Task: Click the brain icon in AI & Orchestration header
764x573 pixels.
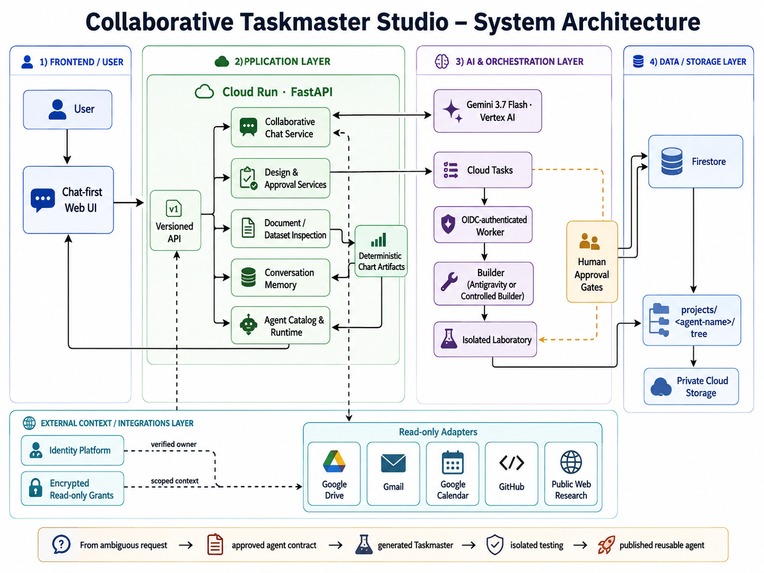Action: 441,61
